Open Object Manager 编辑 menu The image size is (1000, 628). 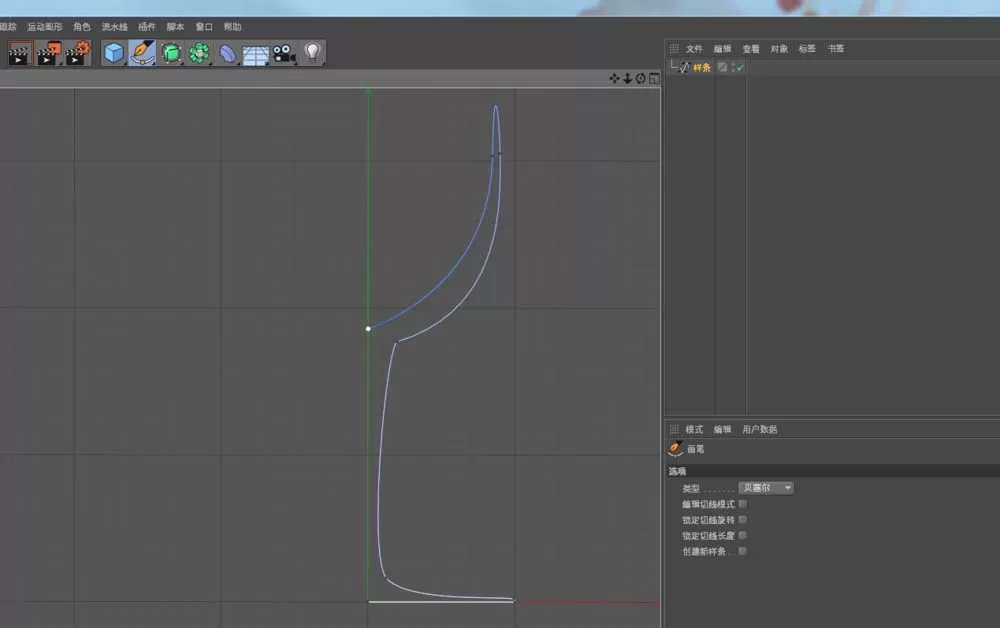(x=723, y=48)
